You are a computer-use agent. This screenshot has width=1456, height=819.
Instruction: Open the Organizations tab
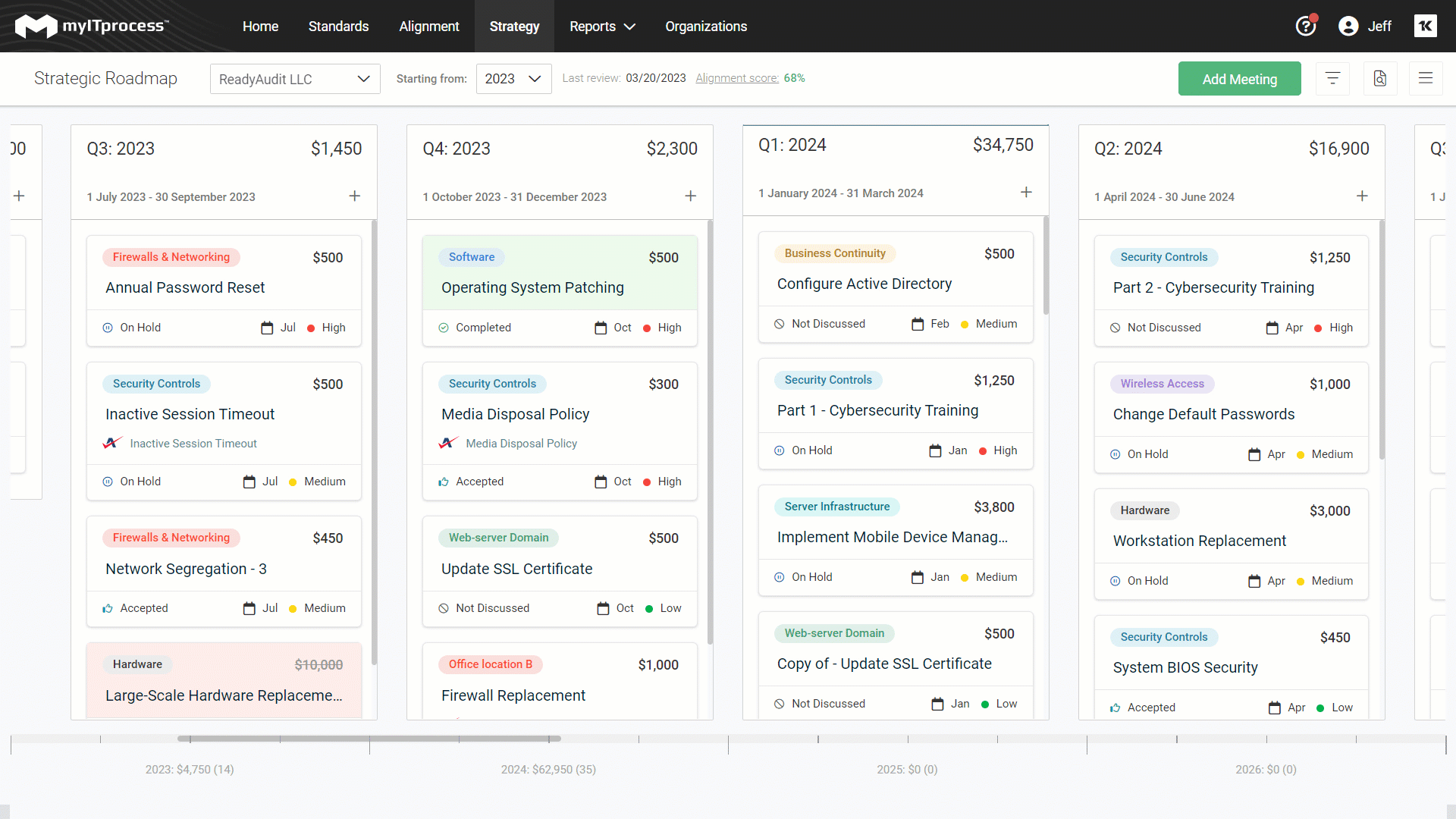[x=706, y=27]
